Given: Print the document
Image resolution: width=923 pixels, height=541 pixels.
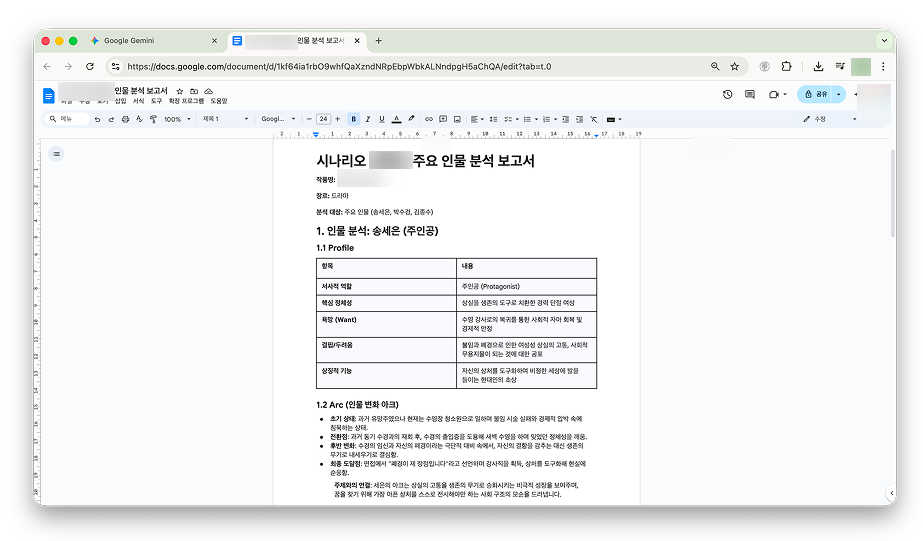Looking at the screenshot, I should (125, 119).
